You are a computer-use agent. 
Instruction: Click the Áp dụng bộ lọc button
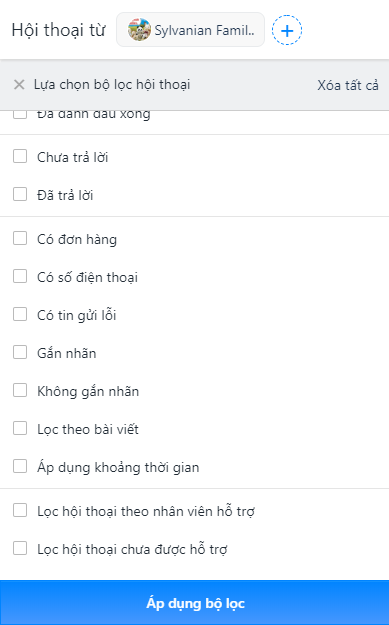point(194,603)
